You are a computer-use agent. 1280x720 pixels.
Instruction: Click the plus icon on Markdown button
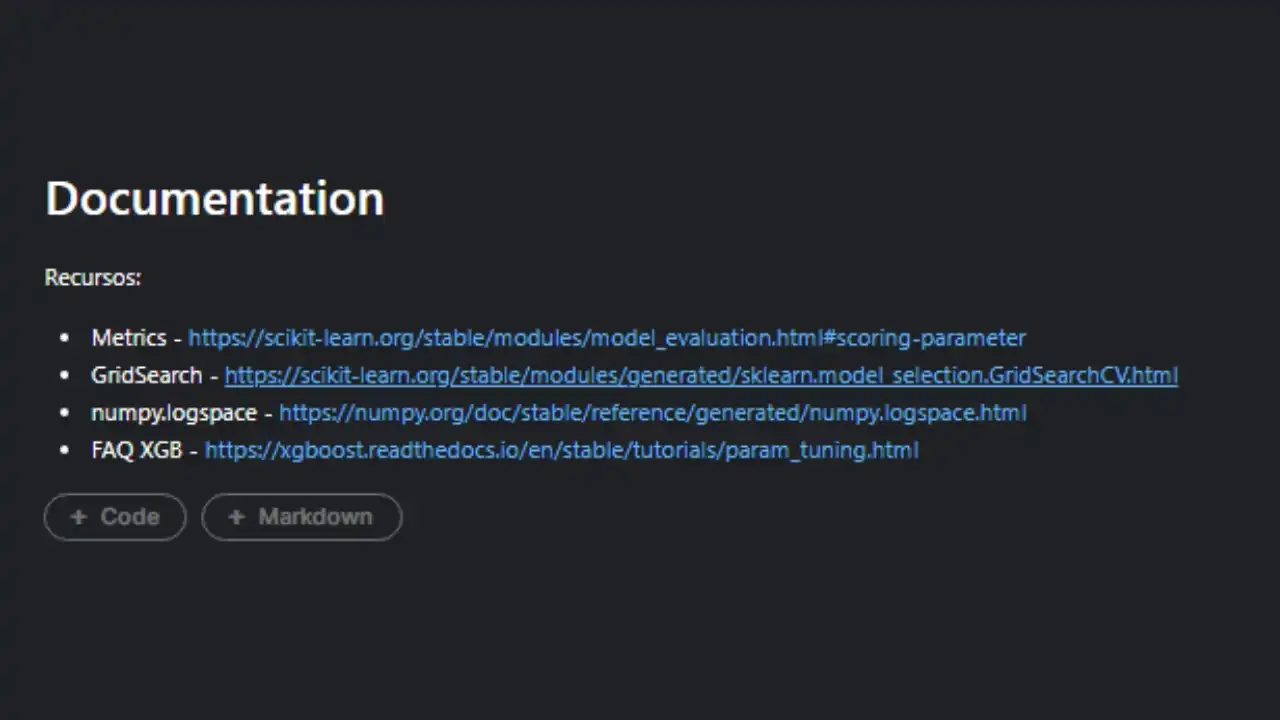[x=236, y=517]
